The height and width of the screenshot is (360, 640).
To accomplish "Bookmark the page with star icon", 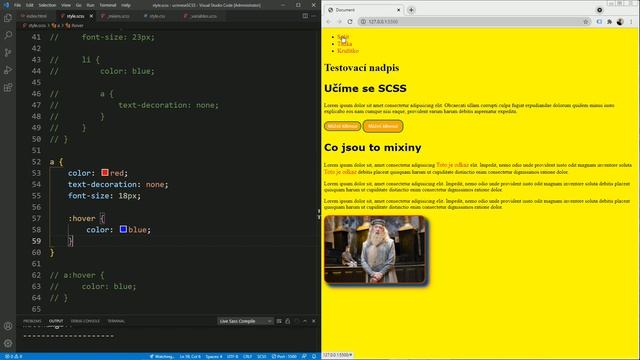I will pos(586,22).
